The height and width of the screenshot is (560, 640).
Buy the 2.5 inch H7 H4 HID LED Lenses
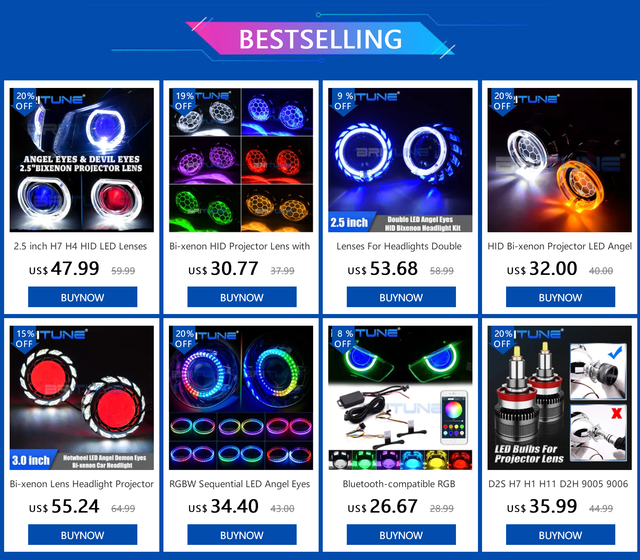[x=82, y=297]
